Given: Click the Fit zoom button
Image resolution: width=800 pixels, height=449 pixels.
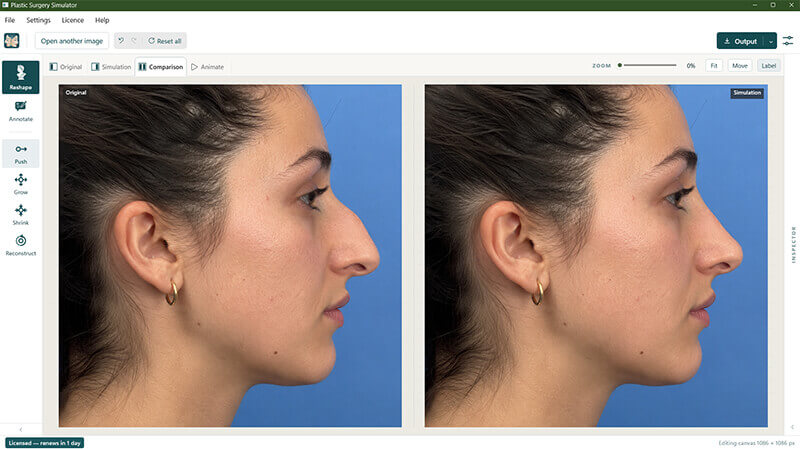Looking at the screenshot, I should coord(714,65).
